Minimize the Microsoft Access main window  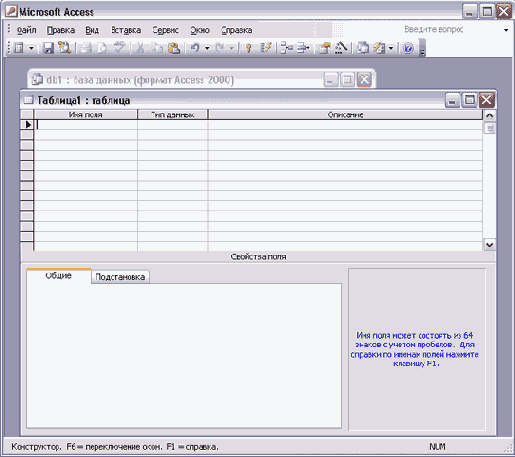click(x=469, y=12)
